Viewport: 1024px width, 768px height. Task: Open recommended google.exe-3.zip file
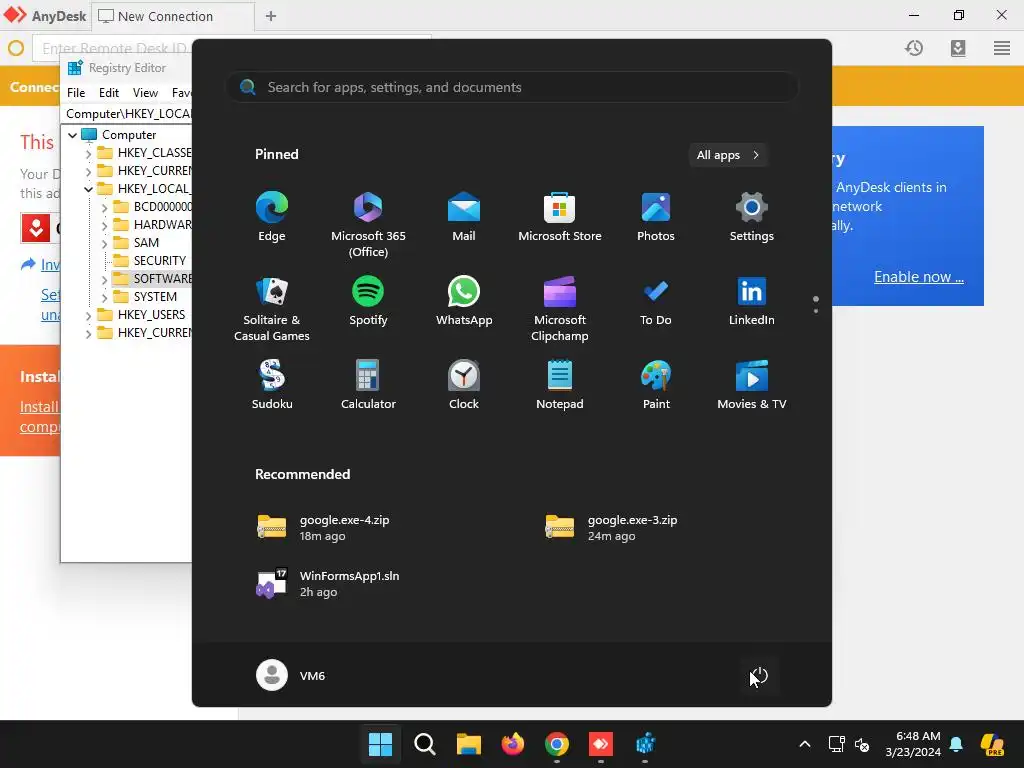[611, 528]
